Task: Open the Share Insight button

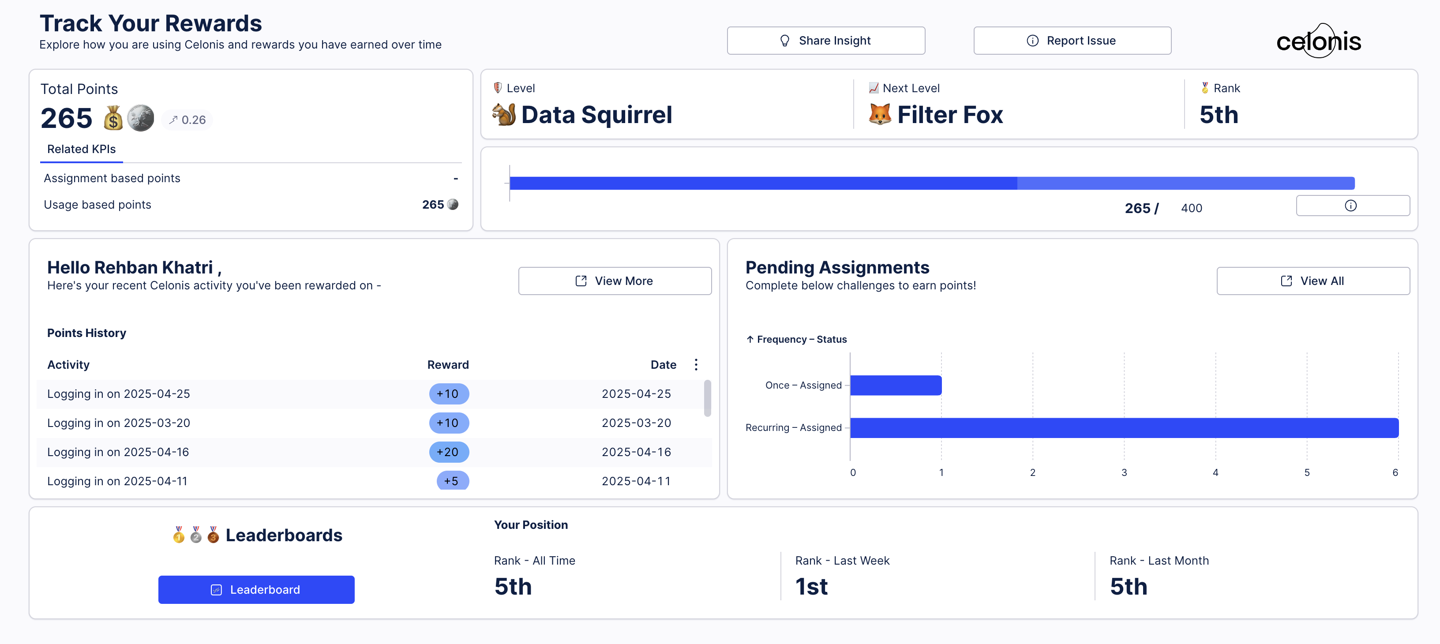Action: point(826,41)
